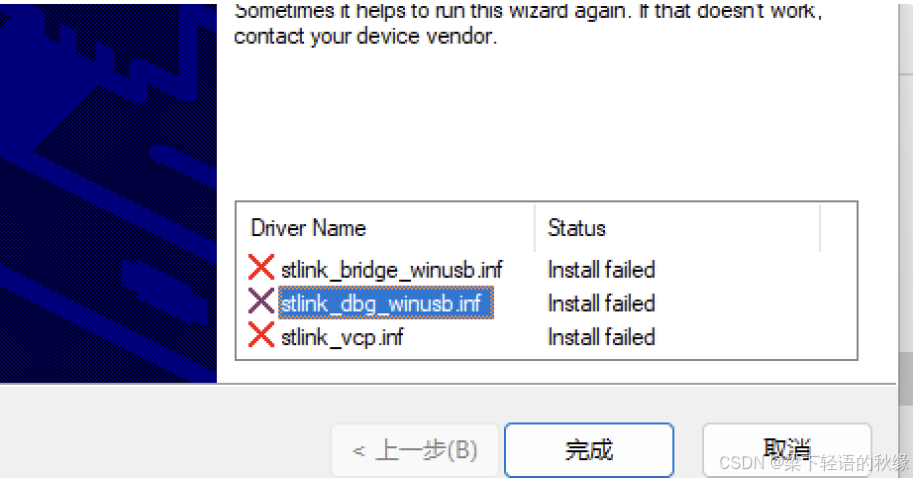Click the disabled 上一步(B) back button

click(415, 450)
